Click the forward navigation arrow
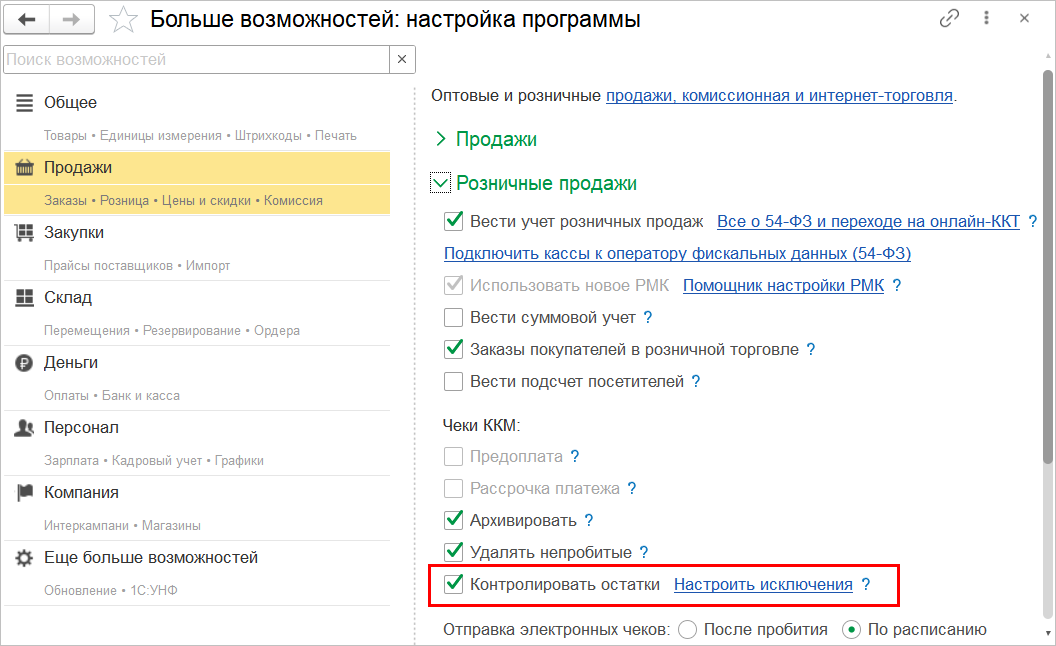Image resolution: width=1056 pixels, height=646 pixels. (x=72, y=19)
